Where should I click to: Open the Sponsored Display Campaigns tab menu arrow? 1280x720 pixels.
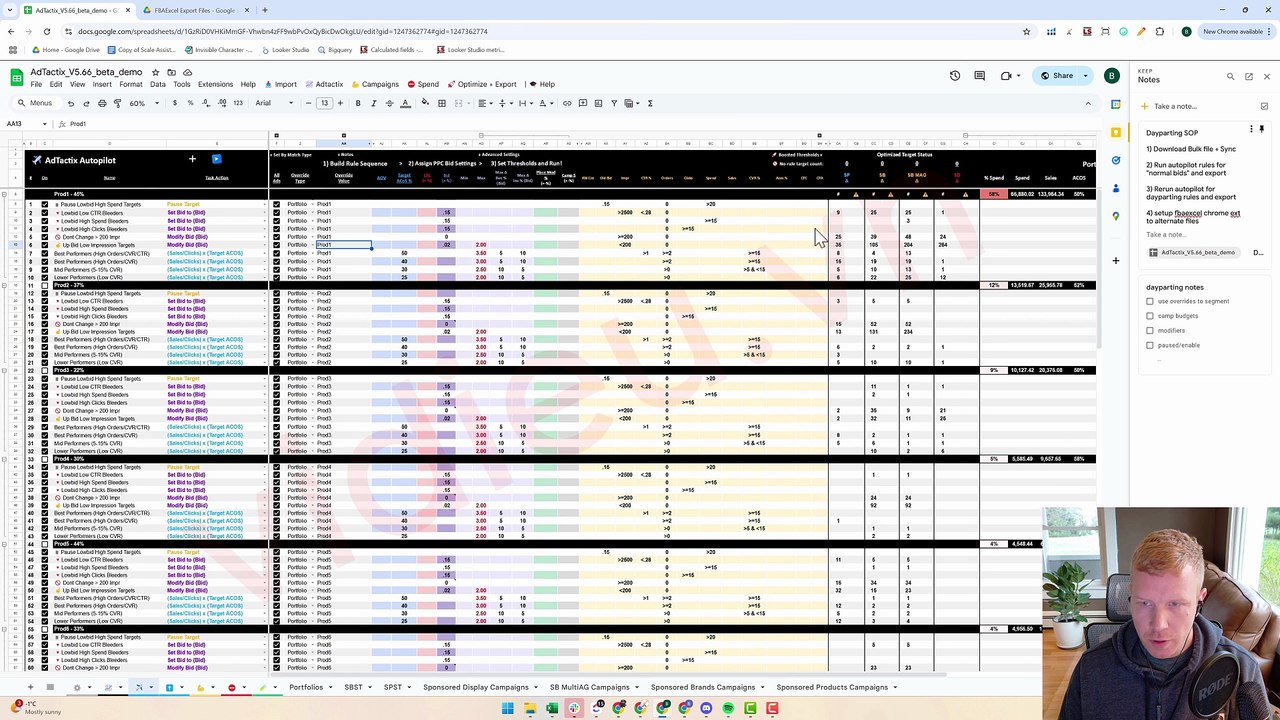coord(535,688)
